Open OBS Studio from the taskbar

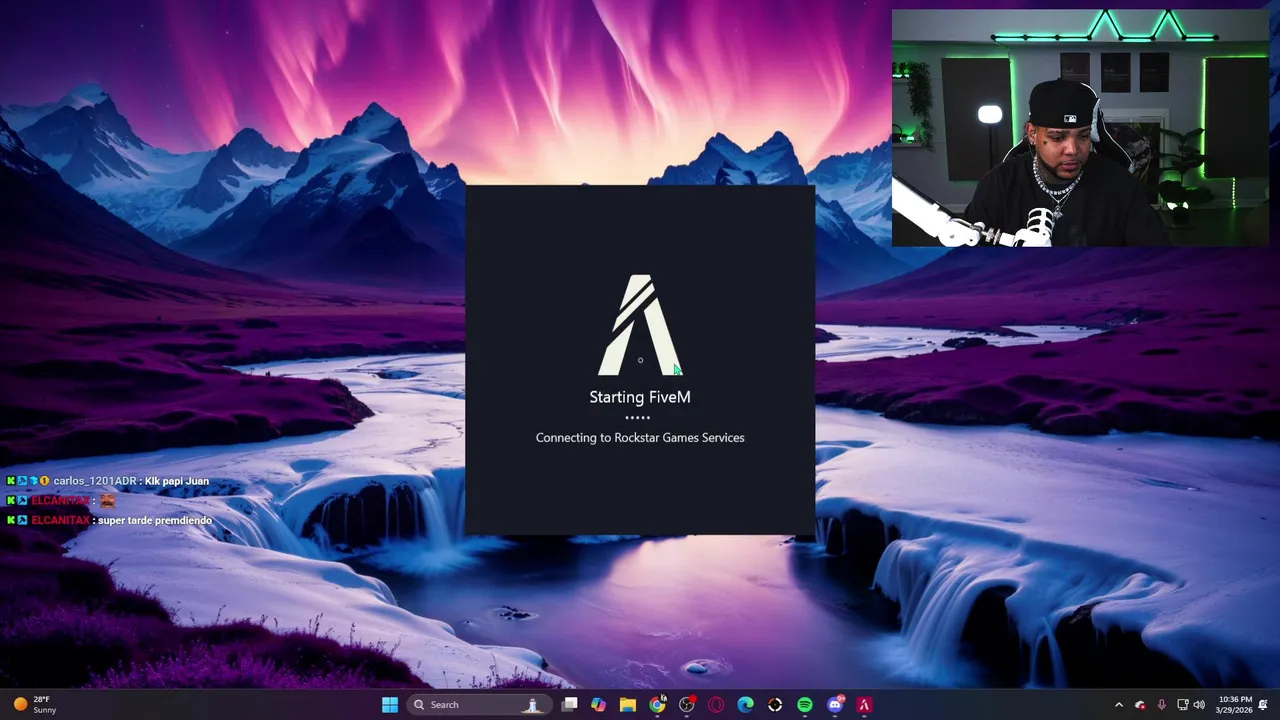[x=687, y=705]
